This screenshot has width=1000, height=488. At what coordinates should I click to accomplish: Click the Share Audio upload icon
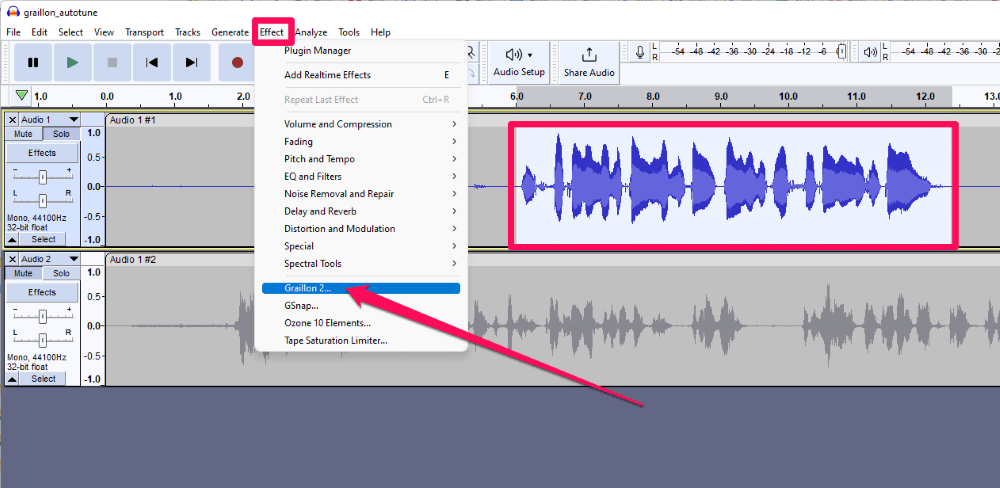pos(589,55)
